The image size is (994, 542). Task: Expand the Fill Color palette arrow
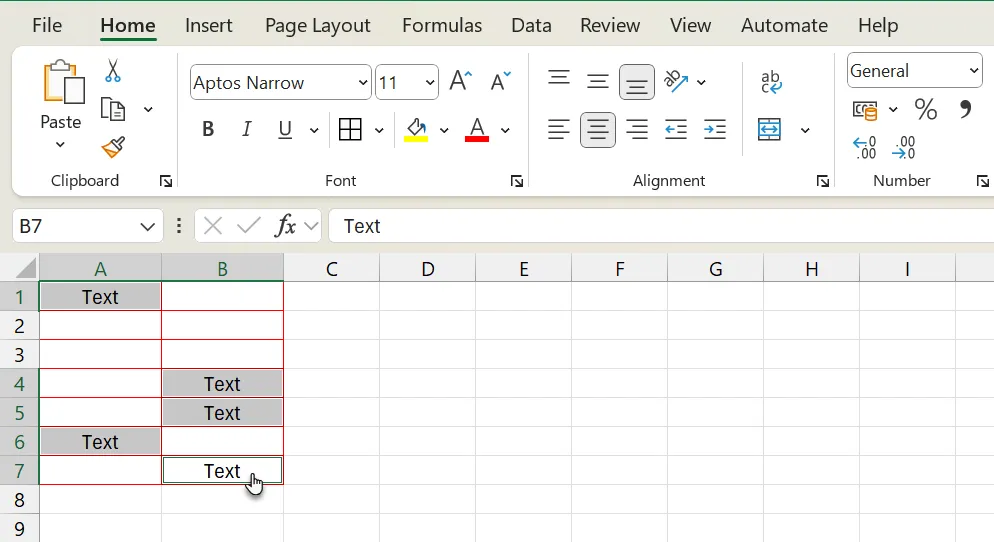point(444,131)
